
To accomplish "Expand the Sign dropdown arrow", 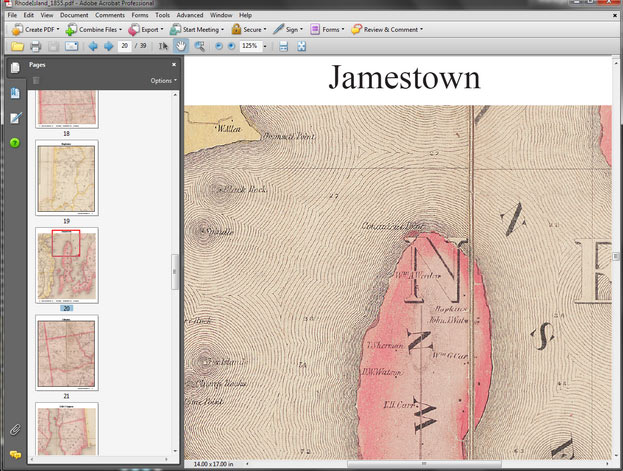I will (301, 29).
